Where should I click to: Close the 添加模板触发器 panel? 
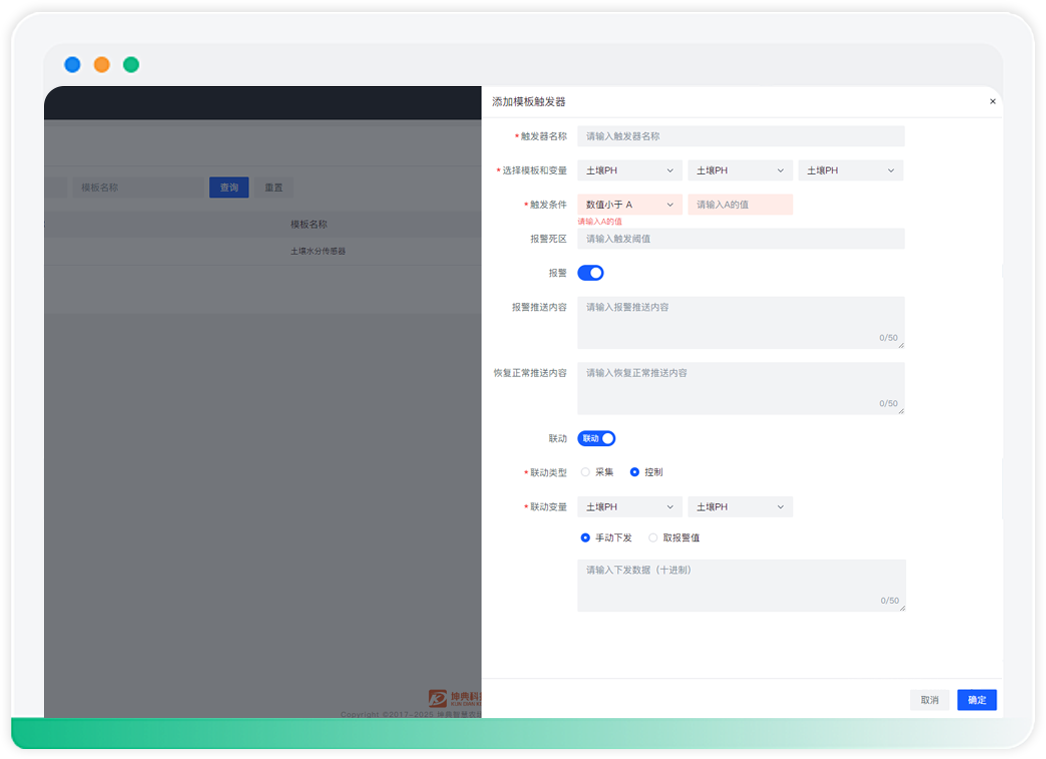992,102
